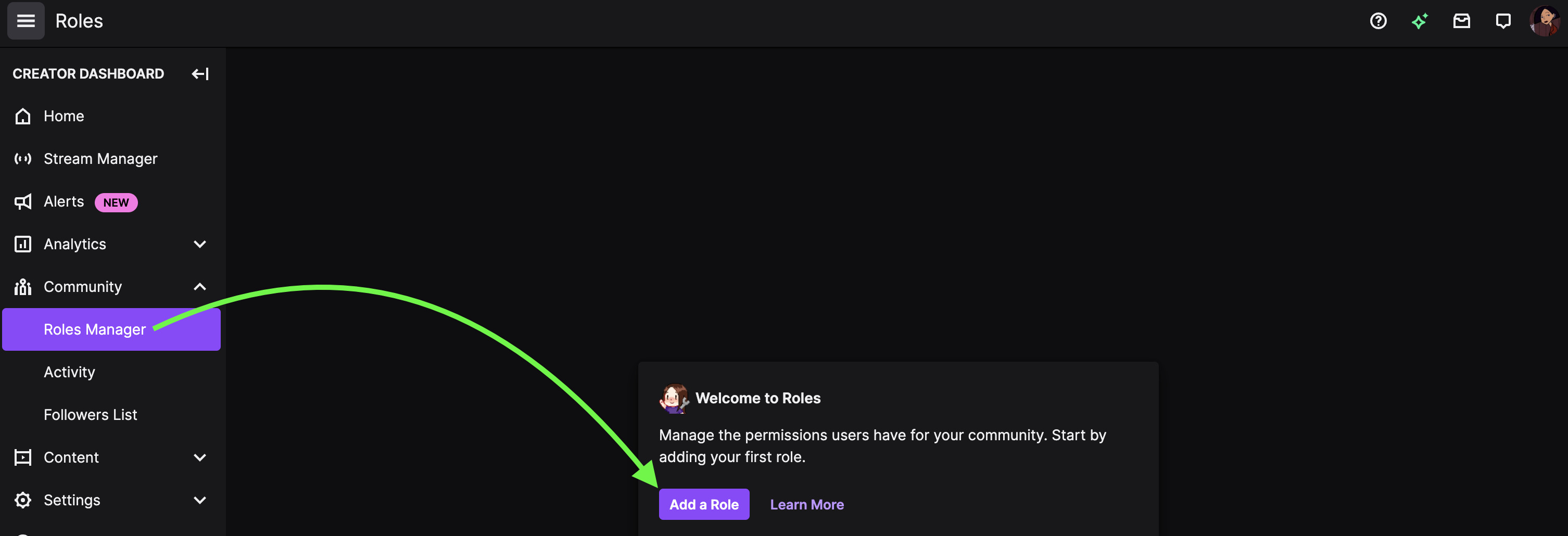This screenshot has width=1568, height=536.
Task: Click the Add a Role button
Action: tap(704, 504)
